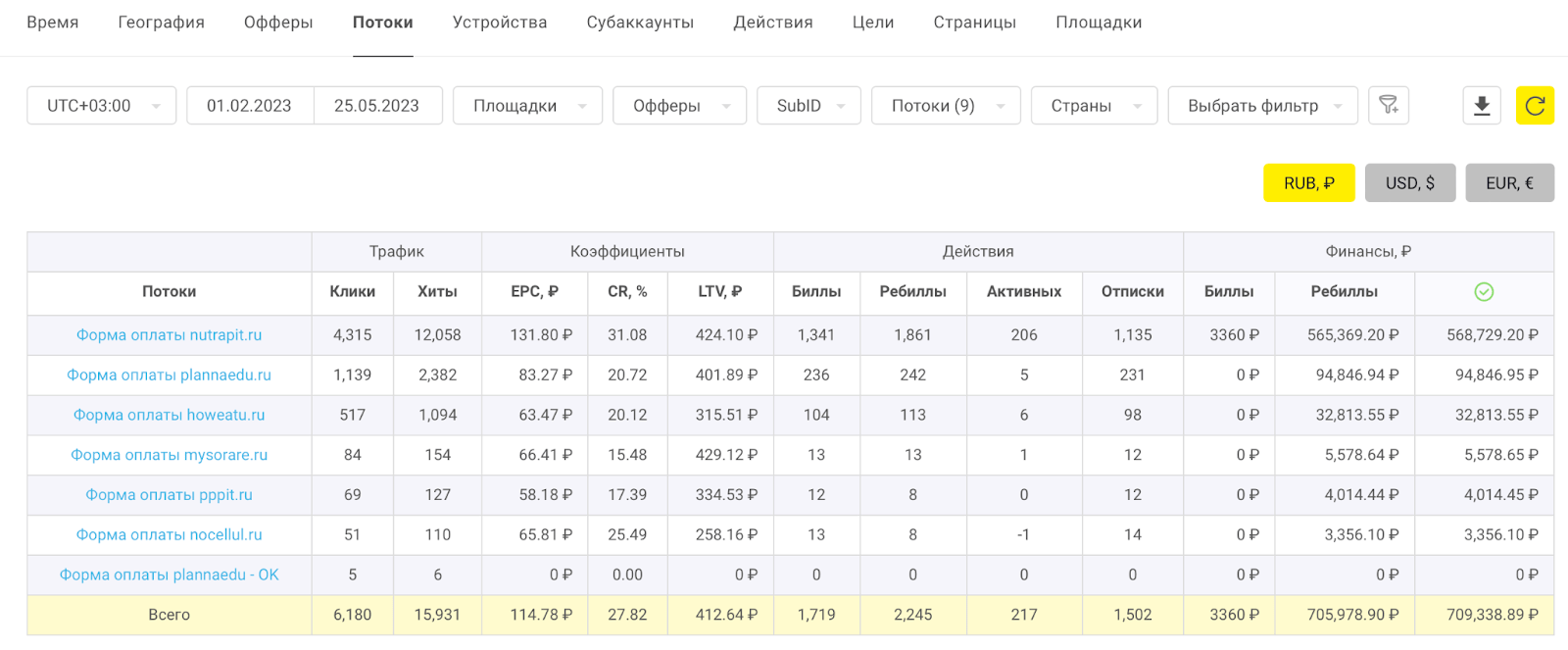Switch to the География tab
The height and width of the screenshot is (650, 1568).
[x=162, y=23]
